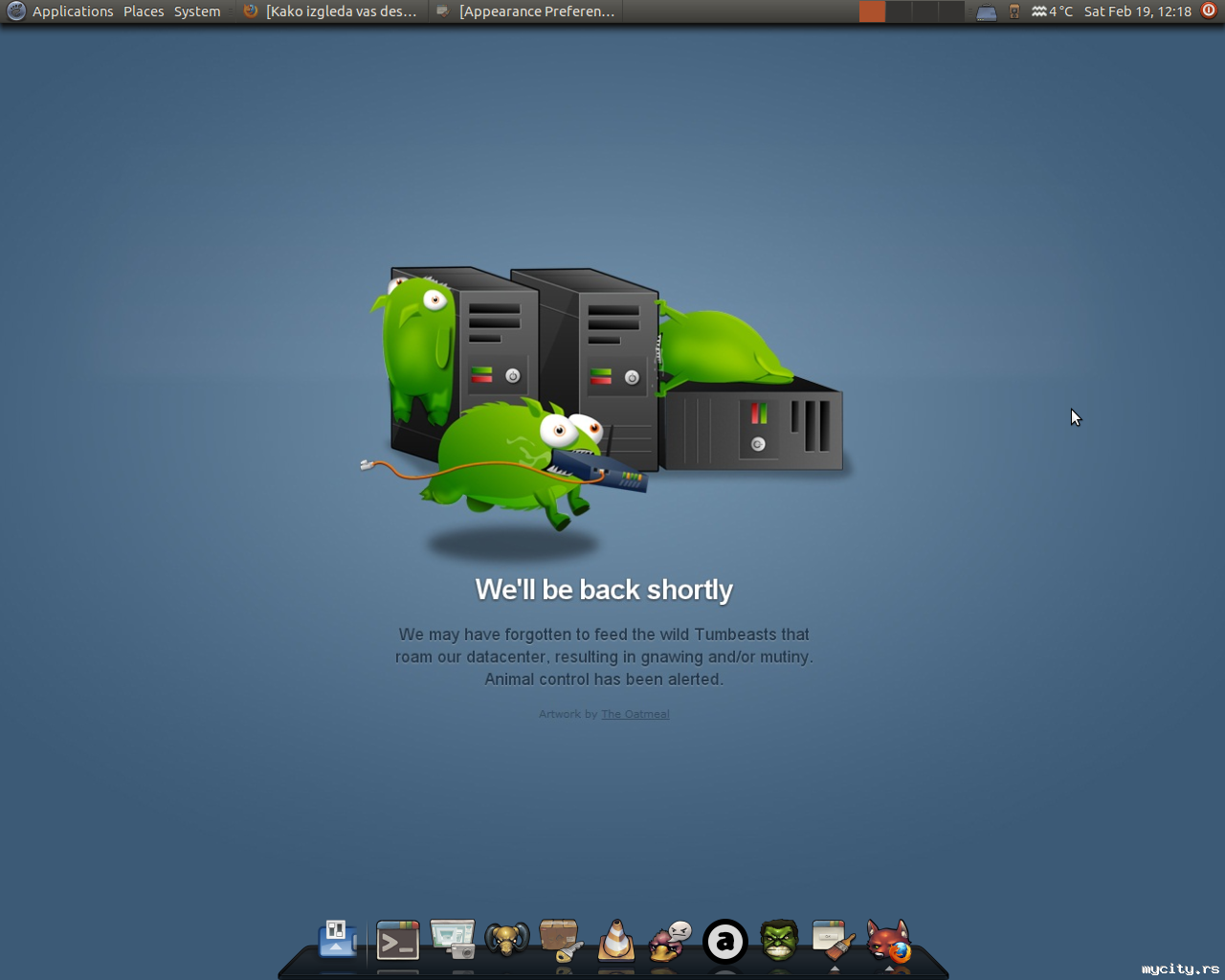Open the clock showing Sat Feb 19, 12:18

pyautogui.click(x=1138, y=11)
